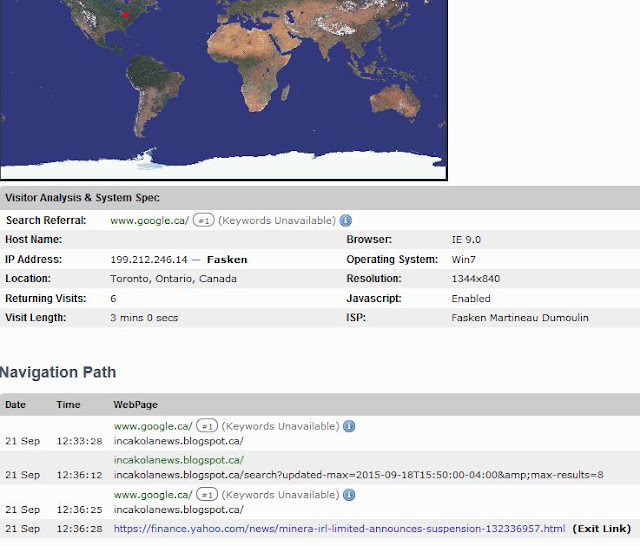
Task: Click browser value IE 9.0
Action: [x=466, y=240]
